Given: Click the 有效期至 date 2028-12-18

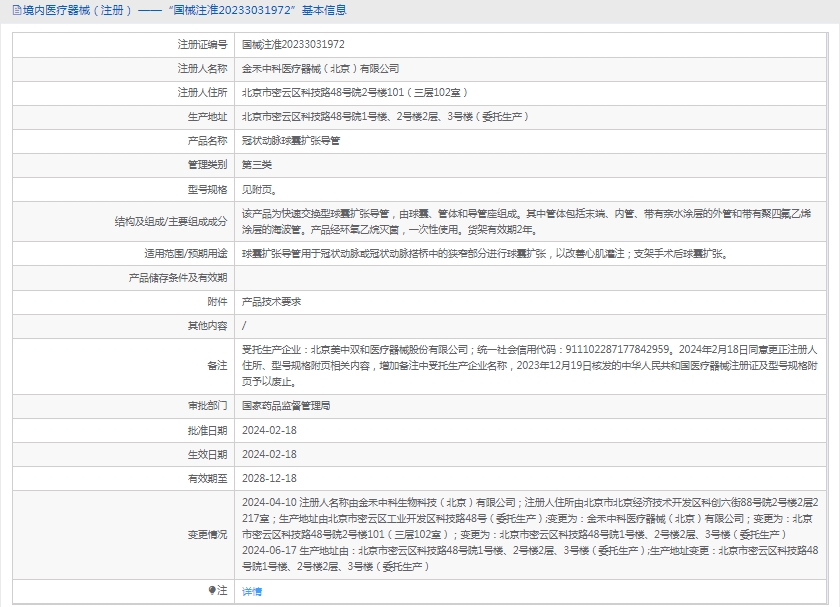Looking at the screenshot, I should (x=269, y=478).
